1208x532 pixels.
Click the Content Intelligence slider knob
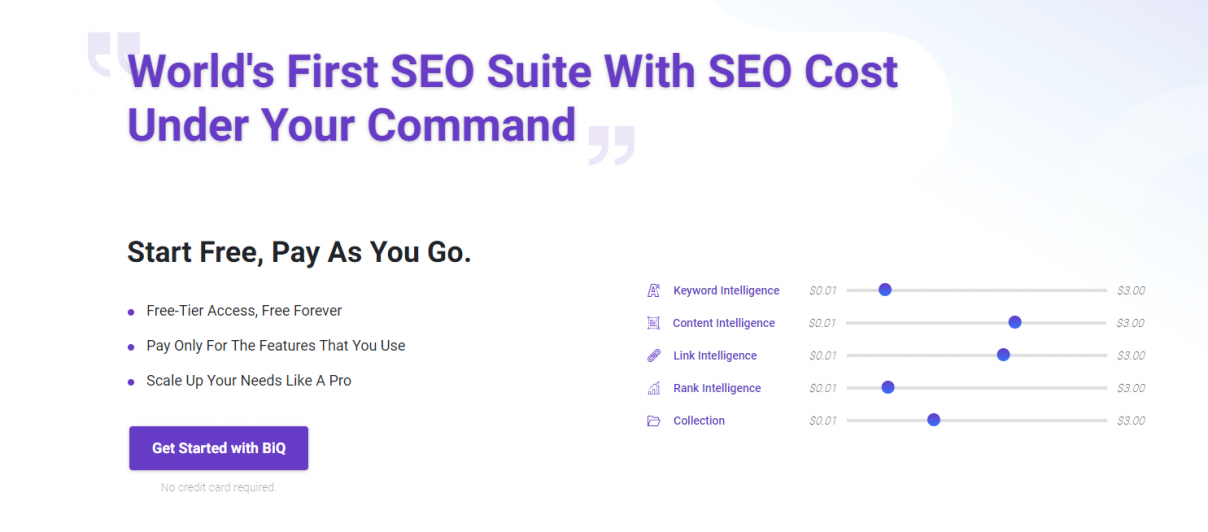click(x=1015, y=322)
